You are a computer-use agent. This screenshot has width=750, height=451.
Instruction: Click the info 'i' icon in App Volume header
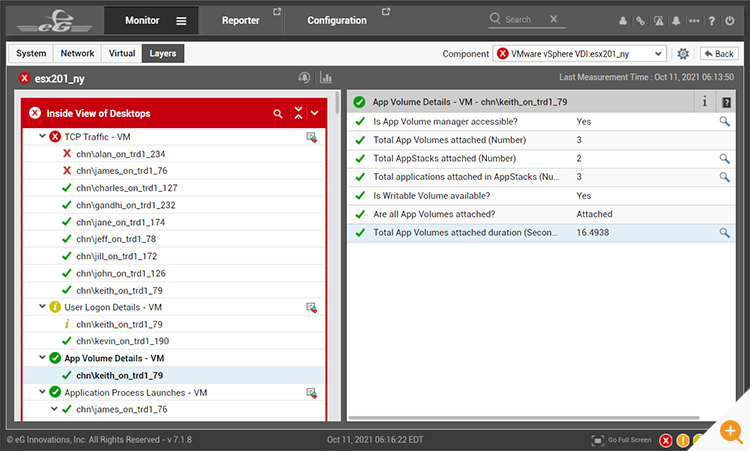pos(704,102)
